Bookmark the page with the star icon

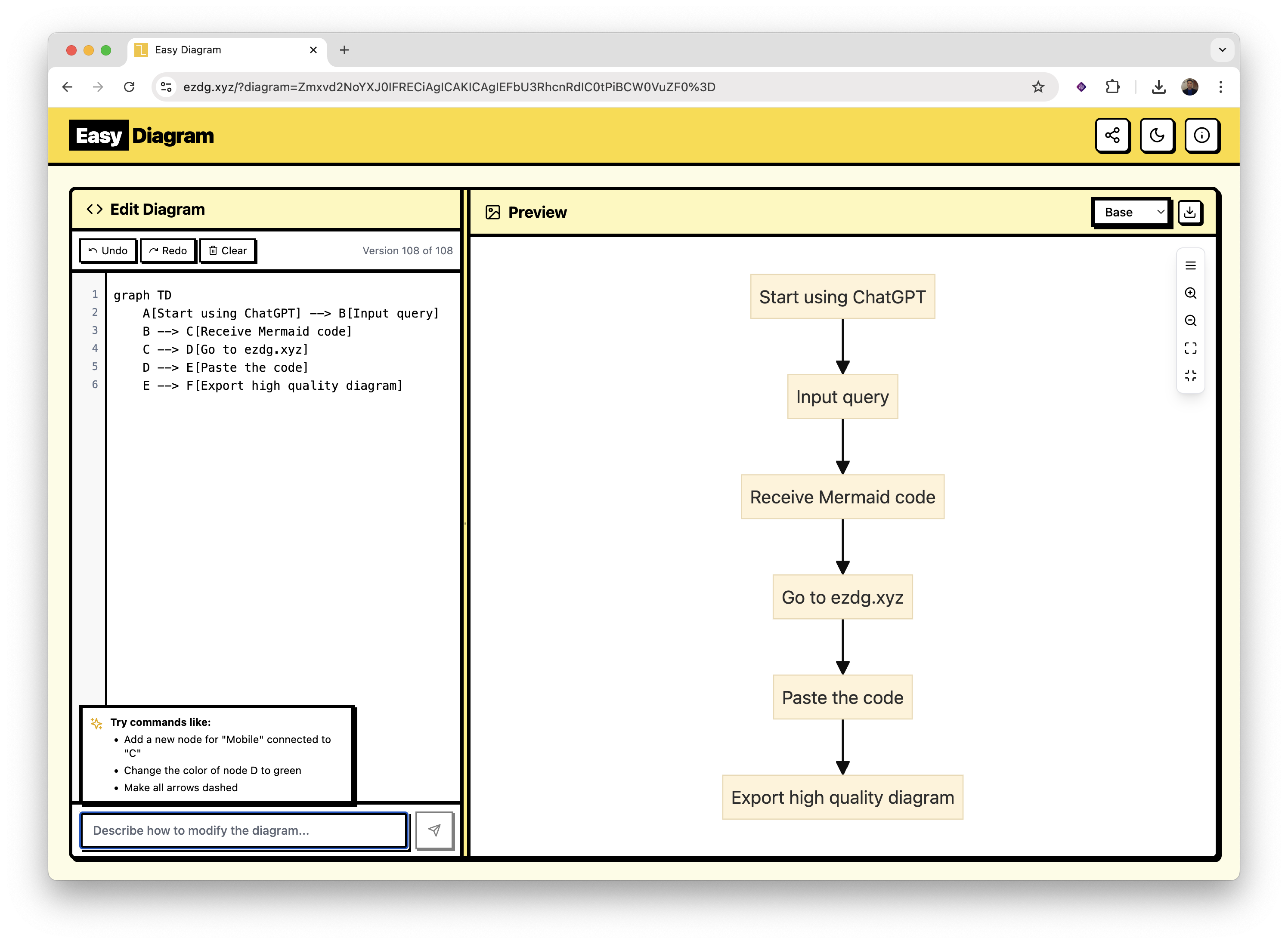pos(1037,87)
